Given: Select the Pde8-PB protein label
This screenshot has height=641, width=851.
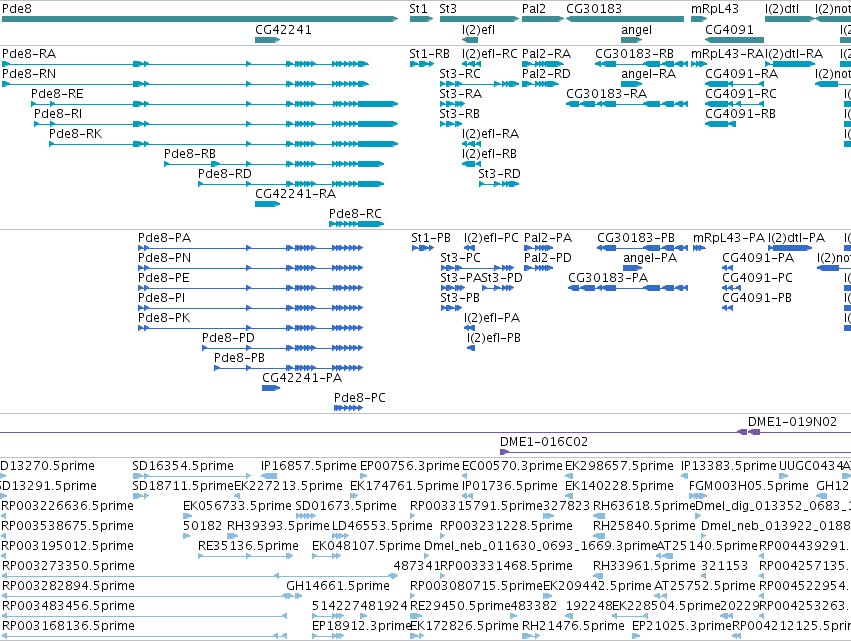Looking at the screenshot, I should (x=239, y=358).
